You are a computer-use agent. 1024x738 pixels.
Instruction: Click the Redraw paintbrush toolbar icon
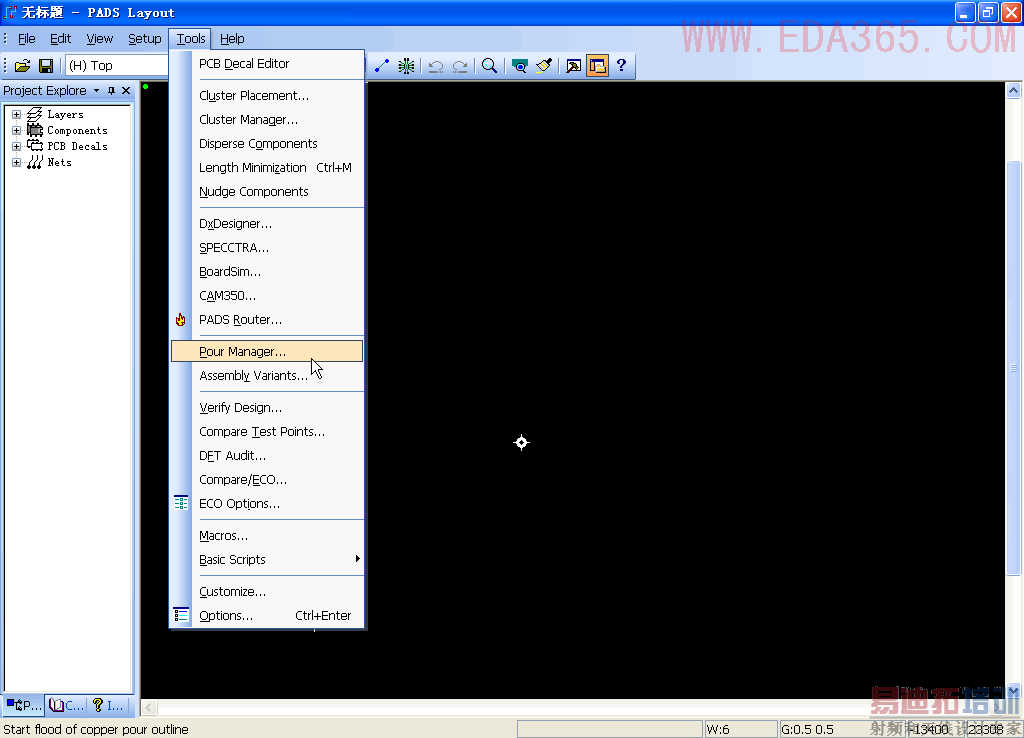click(543, 65)
